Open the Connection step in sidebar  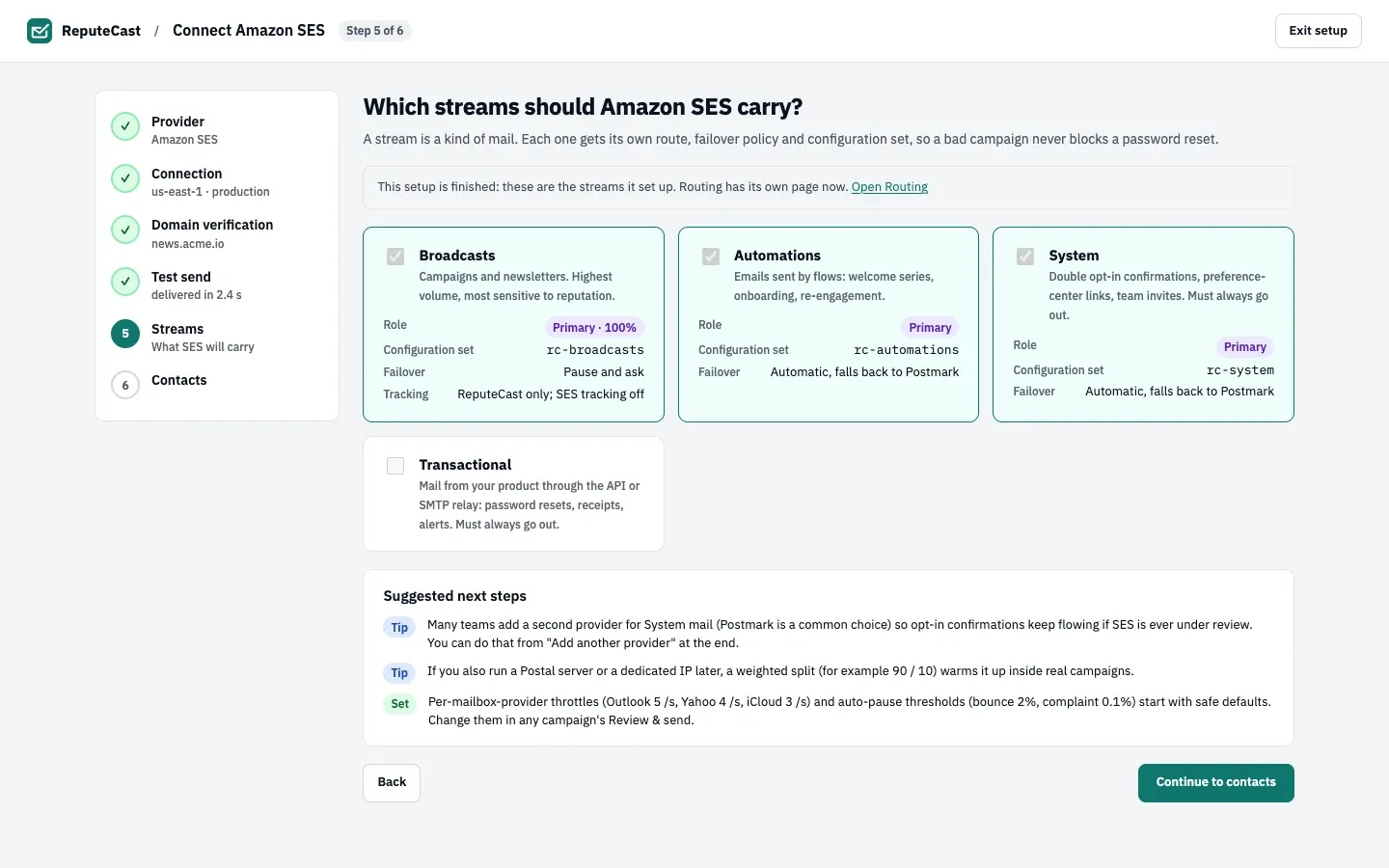217,181
